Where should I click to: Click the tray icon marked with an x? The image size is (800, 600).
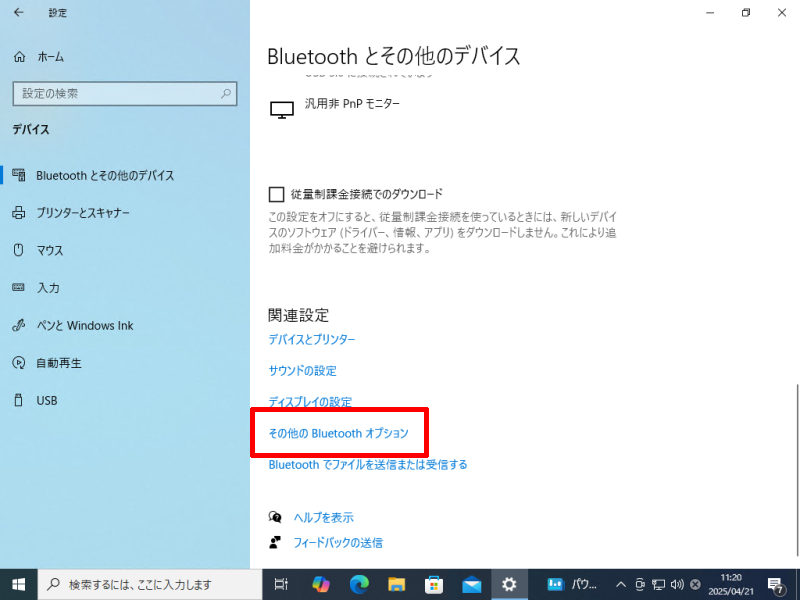coord(695,585)
